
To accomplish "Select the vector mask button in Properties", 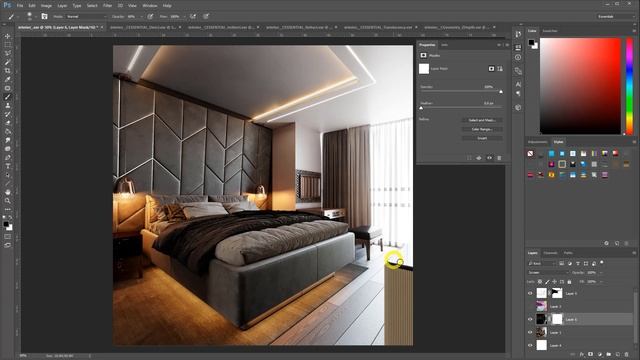I will pos(500,69).
